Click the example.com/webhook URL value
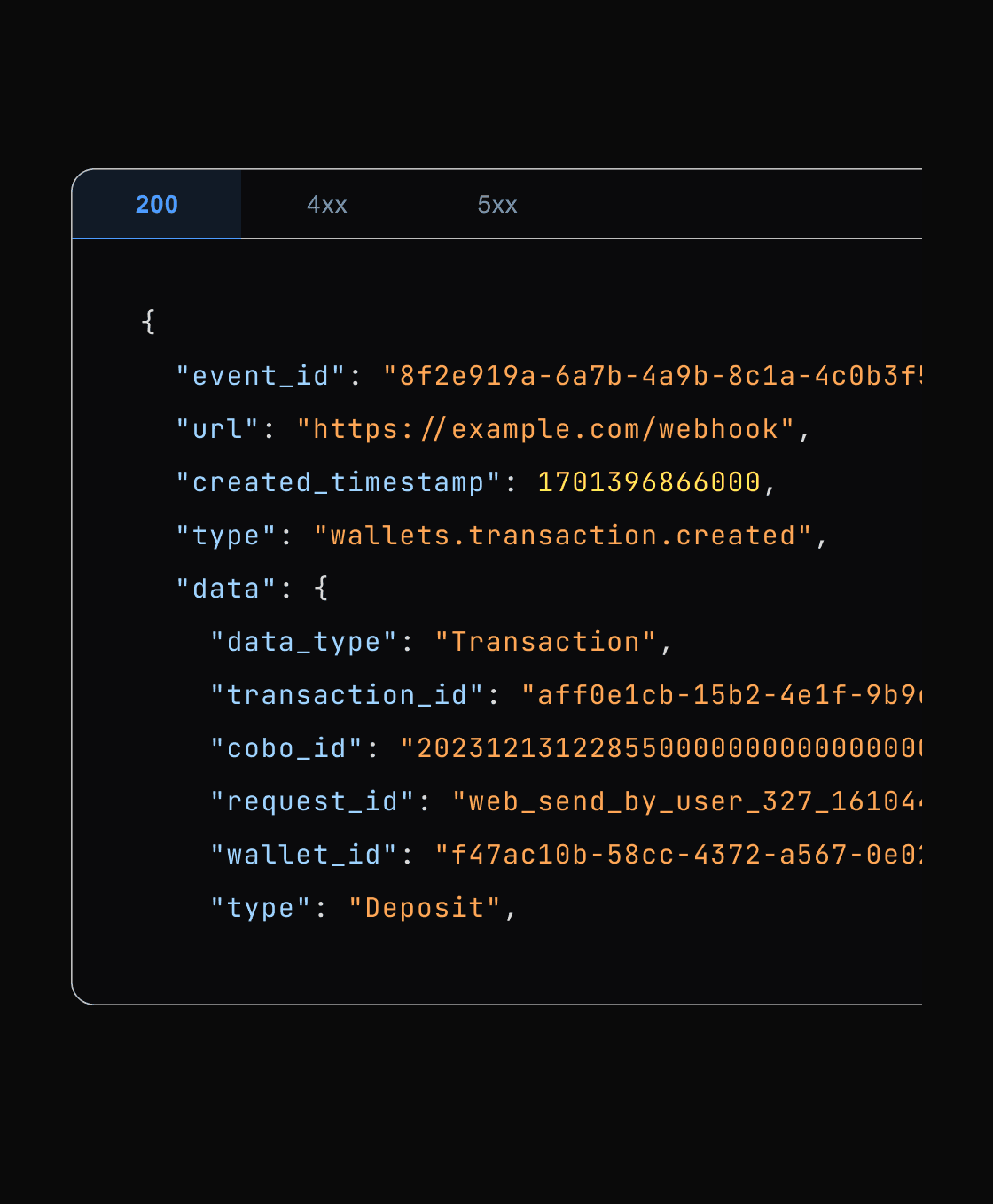Image resolution: width=993 pixels, height=1204 pixels. [x=545, y=429]
